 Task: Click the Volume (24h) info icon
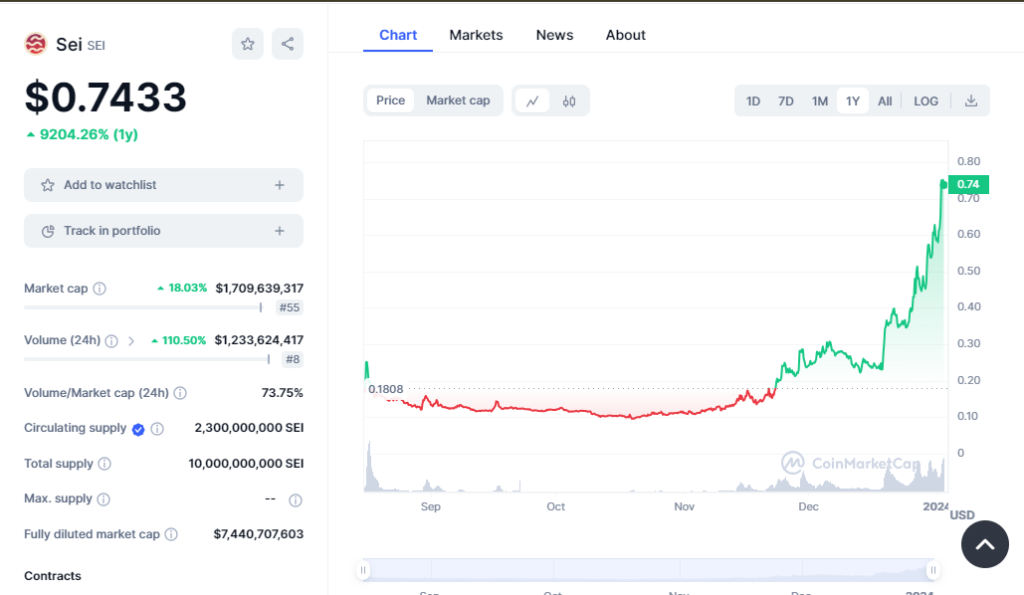coord(112,341)
